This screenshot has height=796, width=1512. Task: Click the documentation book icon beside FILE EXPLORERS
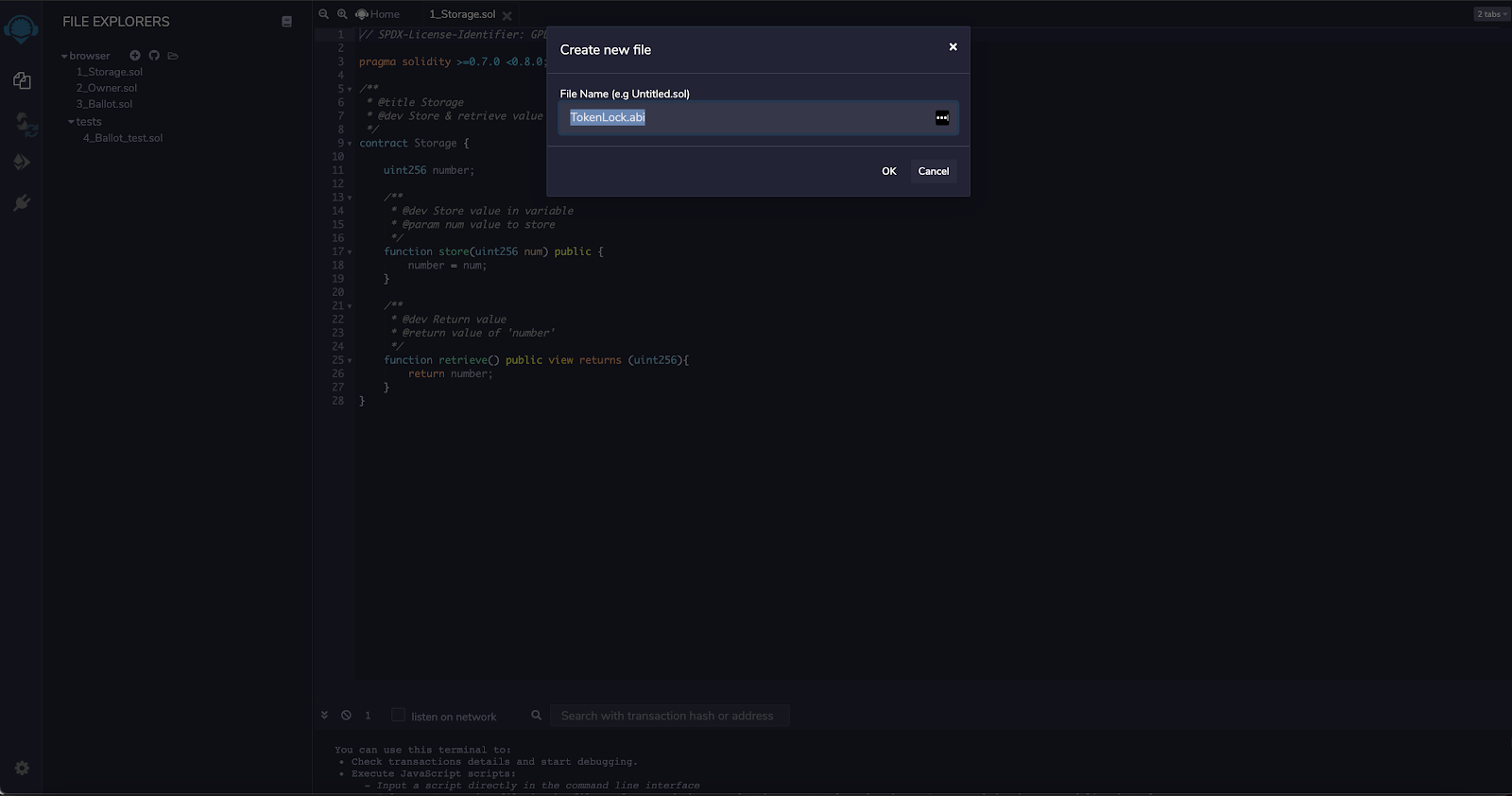286,22
